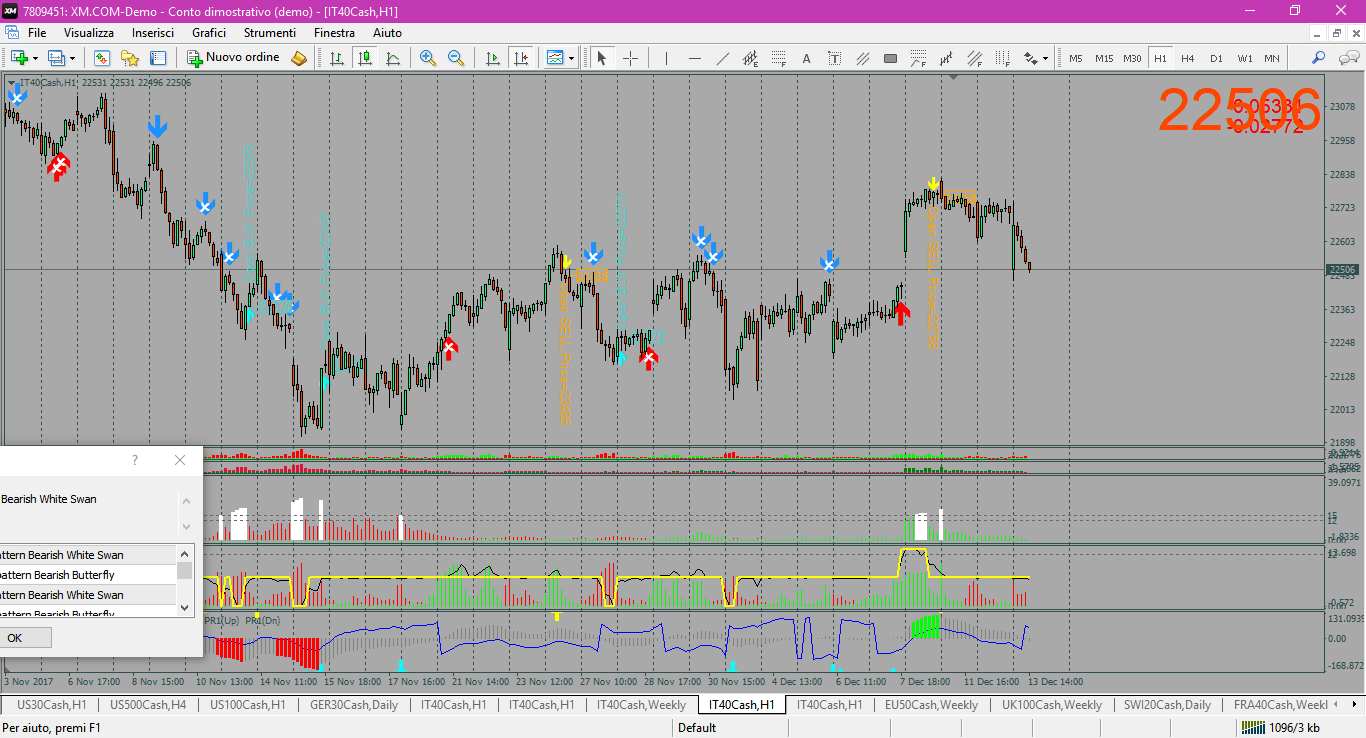Zoom in on the chart
1366x738 pixels.
coord(428,58)
